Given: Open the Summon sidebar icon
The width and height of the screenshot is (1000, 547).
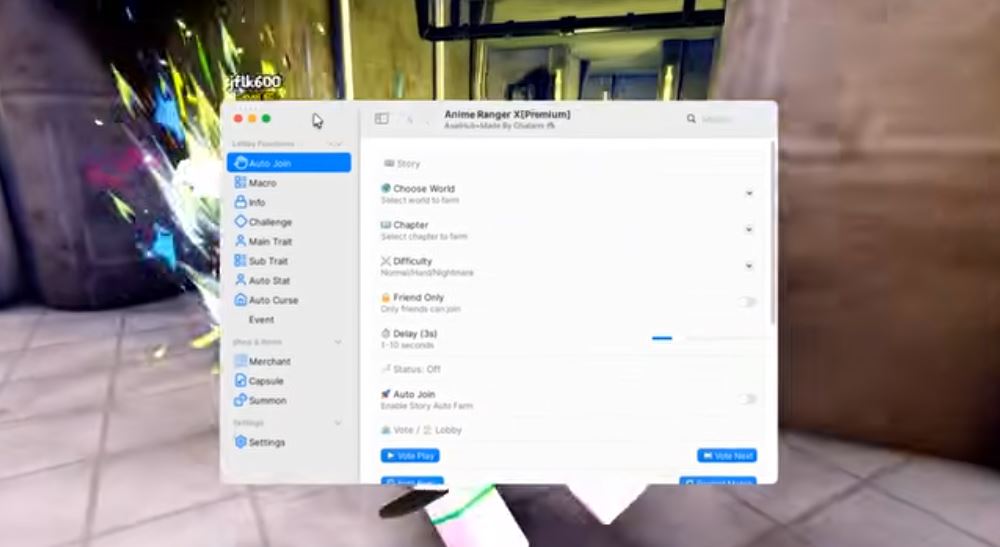Looking at the screenshot, I should [240, 400].
